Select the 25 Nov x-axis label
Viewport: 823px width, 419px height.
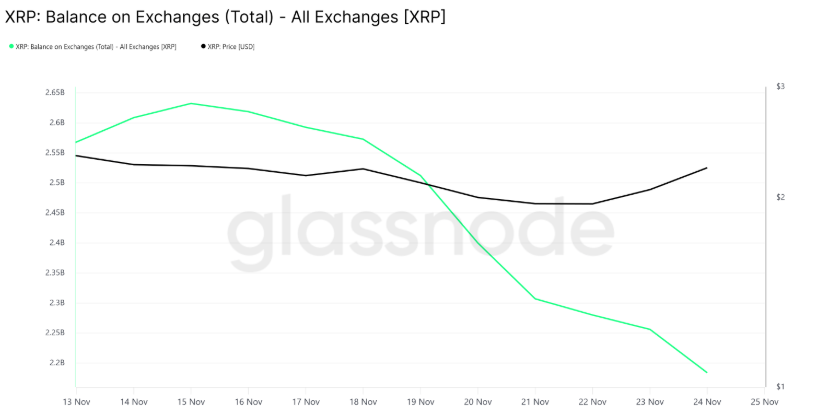[764, 402]
